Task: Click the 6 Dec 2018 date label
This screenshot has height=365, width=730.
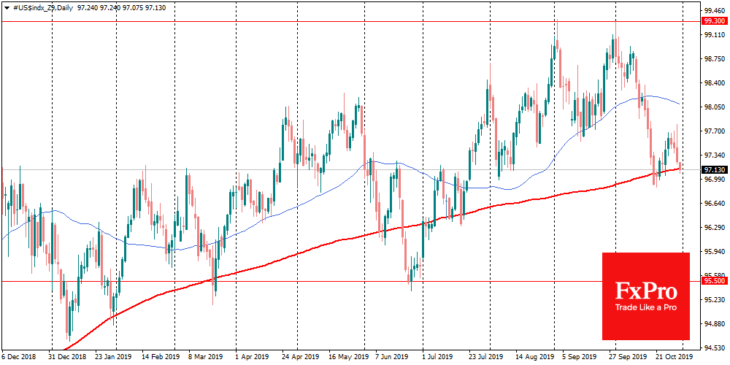Action: (19, 358)
